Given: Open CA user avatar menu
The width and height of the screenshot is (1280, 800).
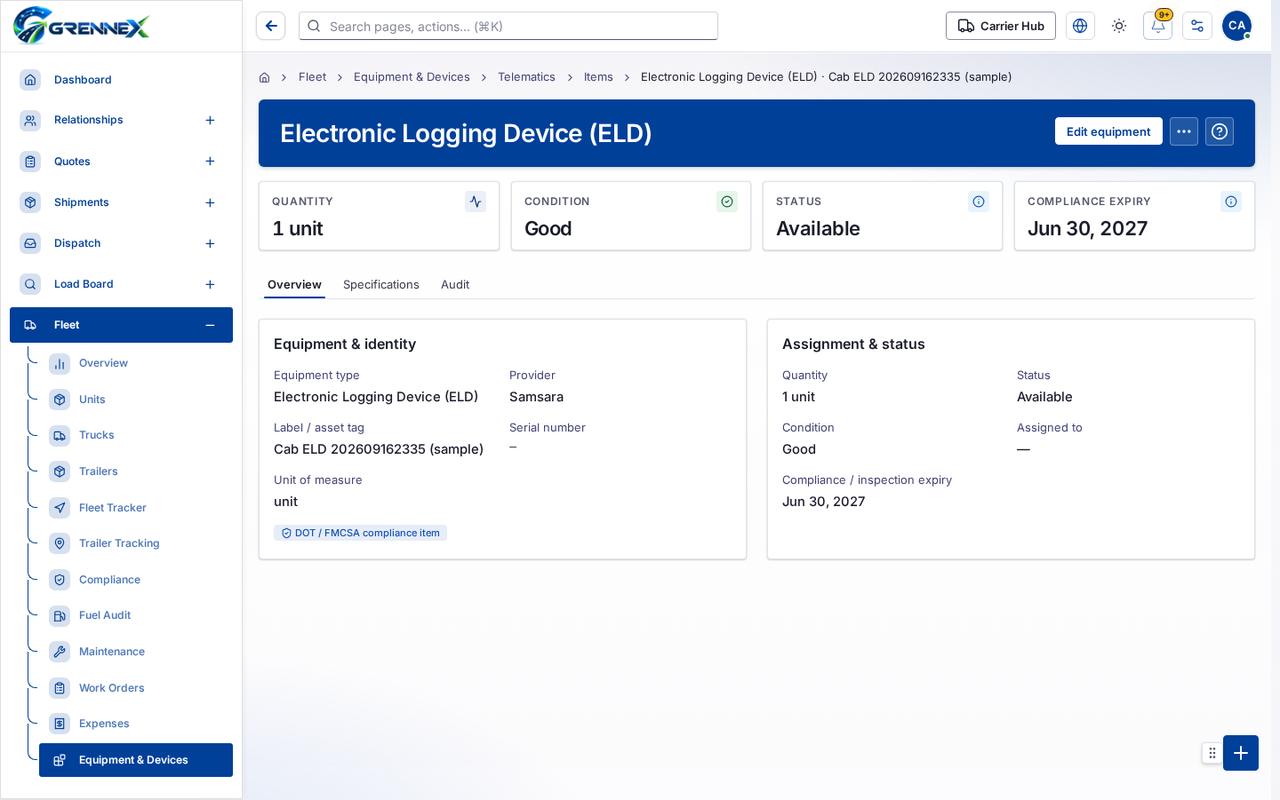Looking at the screenshot, I should click(1237, 26).
